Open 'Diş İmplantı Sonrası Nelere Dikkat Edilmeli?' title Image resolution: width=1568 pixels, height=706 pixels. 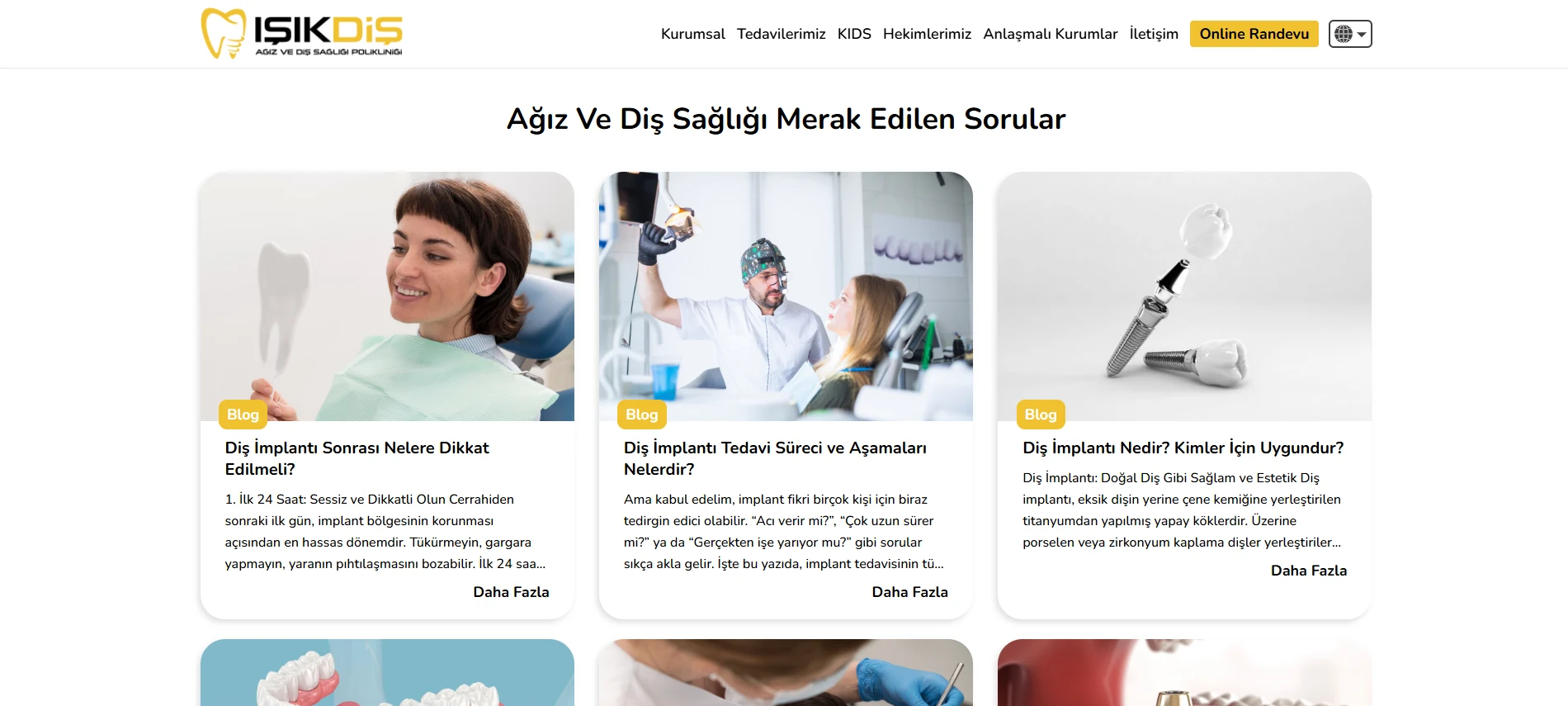pos(357,458)
